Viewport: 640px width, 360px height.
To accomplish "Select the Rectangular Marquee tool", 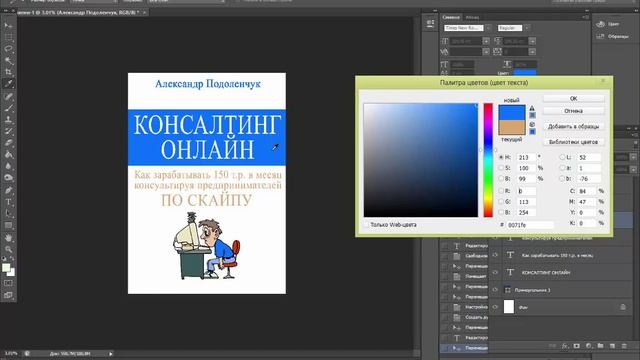I will coord(8,37).
